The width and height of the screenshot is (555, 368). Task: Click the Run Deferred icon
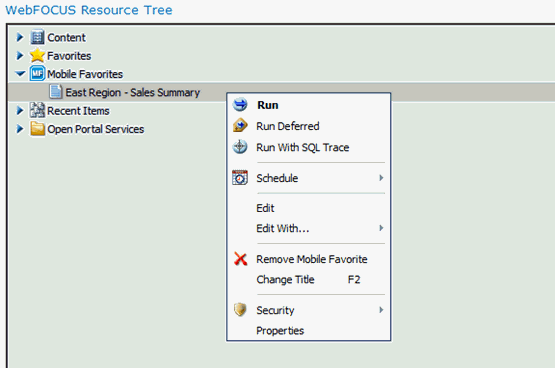[240, 126]
